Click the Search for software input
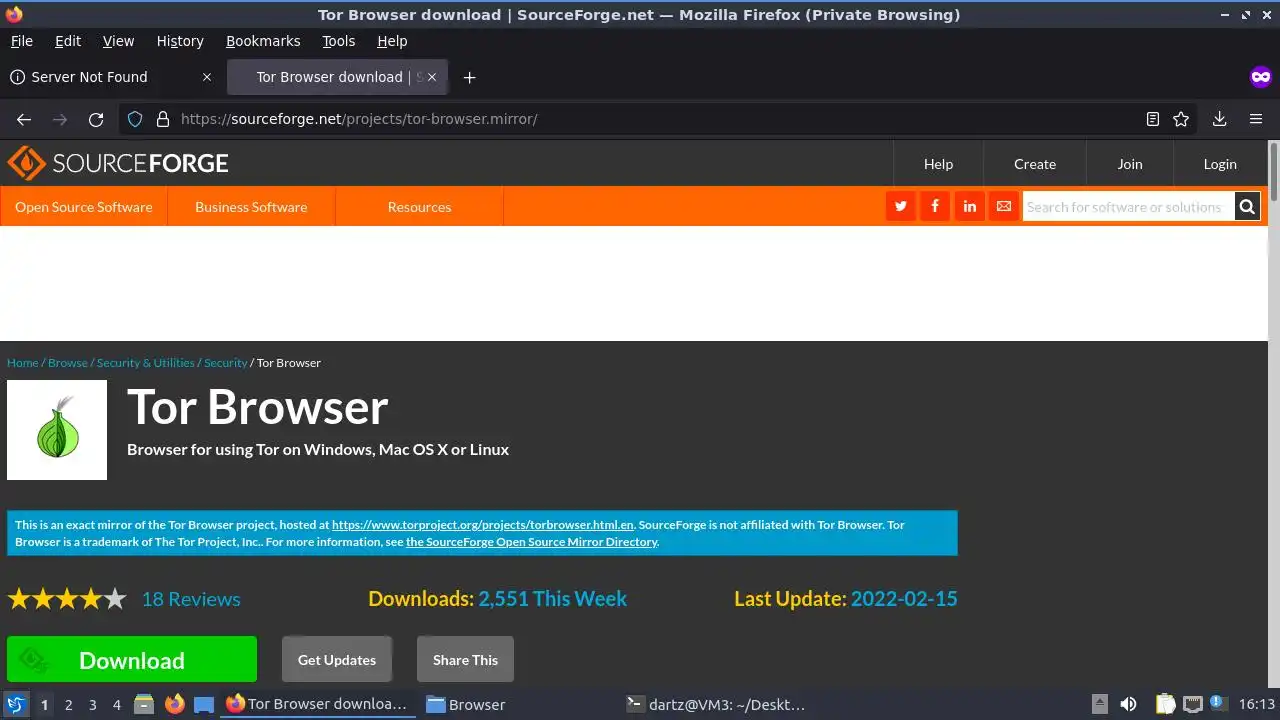Image resolution: width=1280 pixels, height=720 pixels. point(1128,207)
